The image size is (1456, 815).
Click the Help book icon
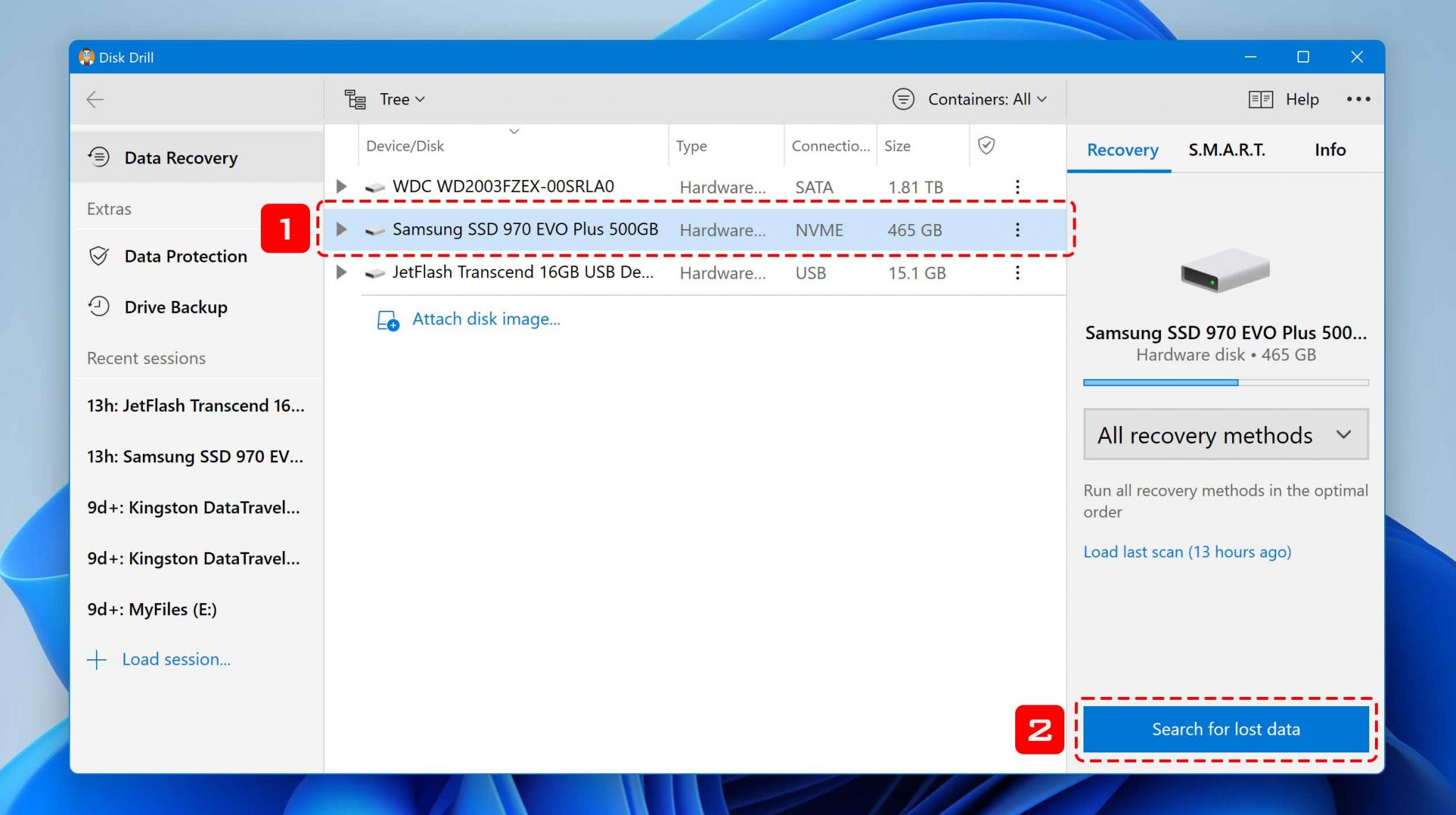[1260, 100]
